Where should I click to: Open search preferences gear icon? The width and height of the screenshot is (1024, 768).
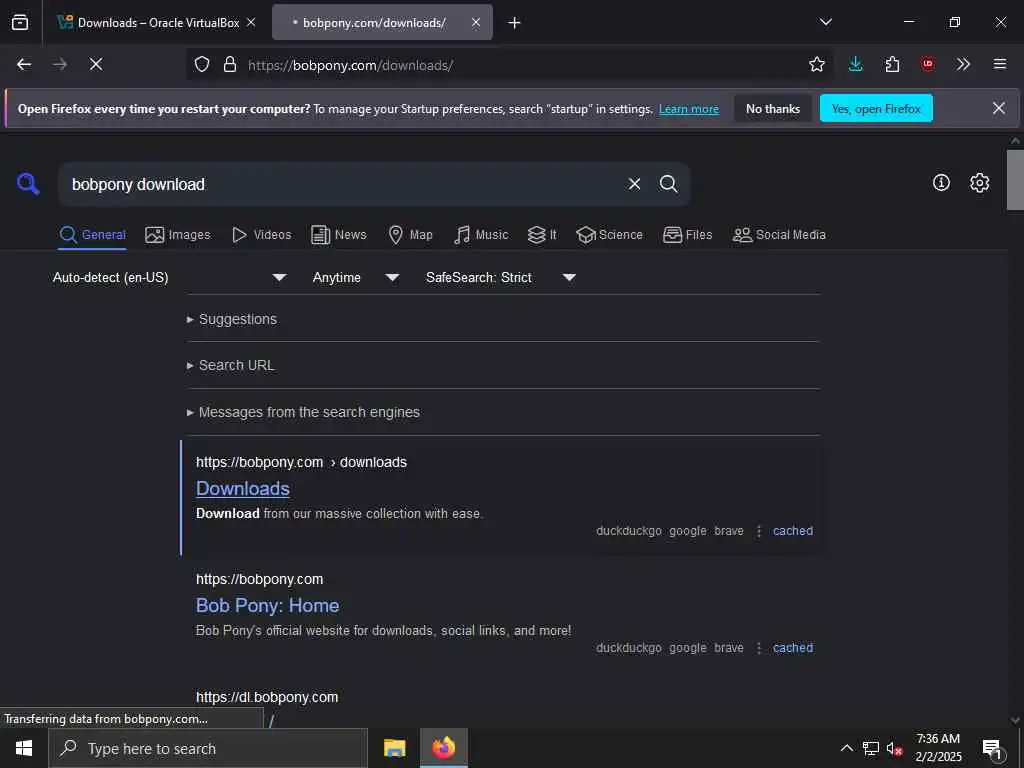click(979, 183)
